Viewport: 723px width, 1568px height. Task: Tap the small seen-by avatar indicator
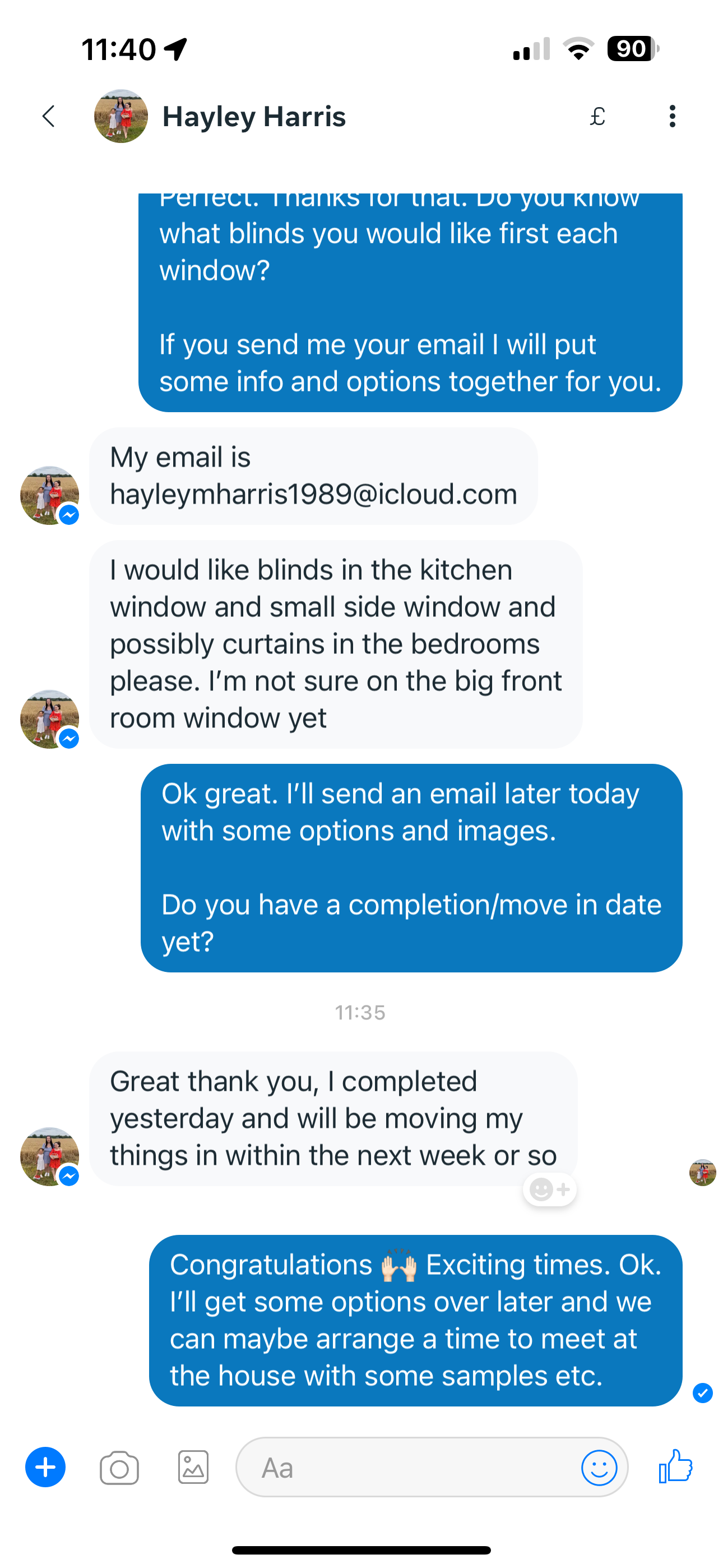coord(702,1172)
